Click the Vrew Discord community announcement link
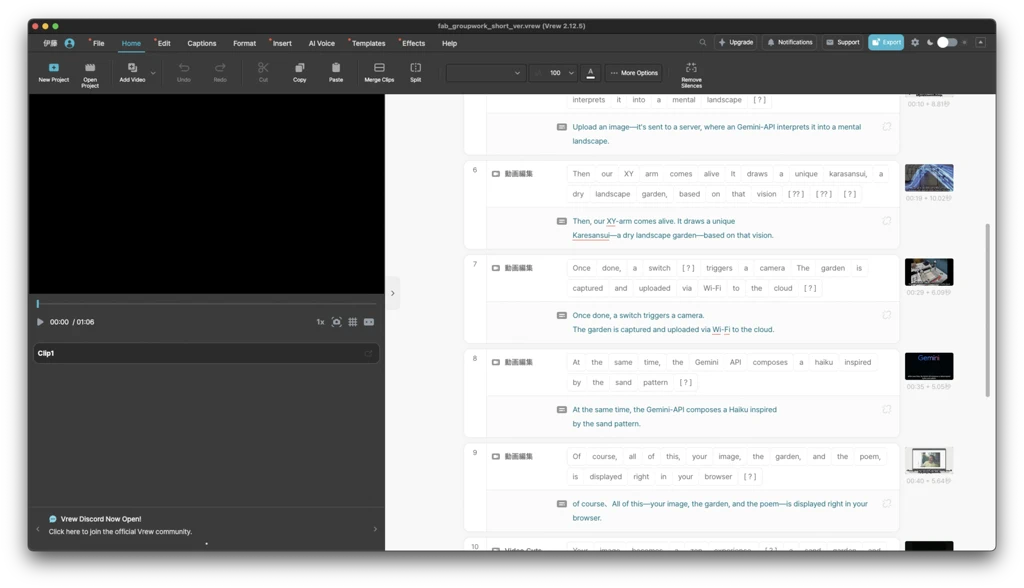Viewport: 1024px width, 588px height. 120,532
